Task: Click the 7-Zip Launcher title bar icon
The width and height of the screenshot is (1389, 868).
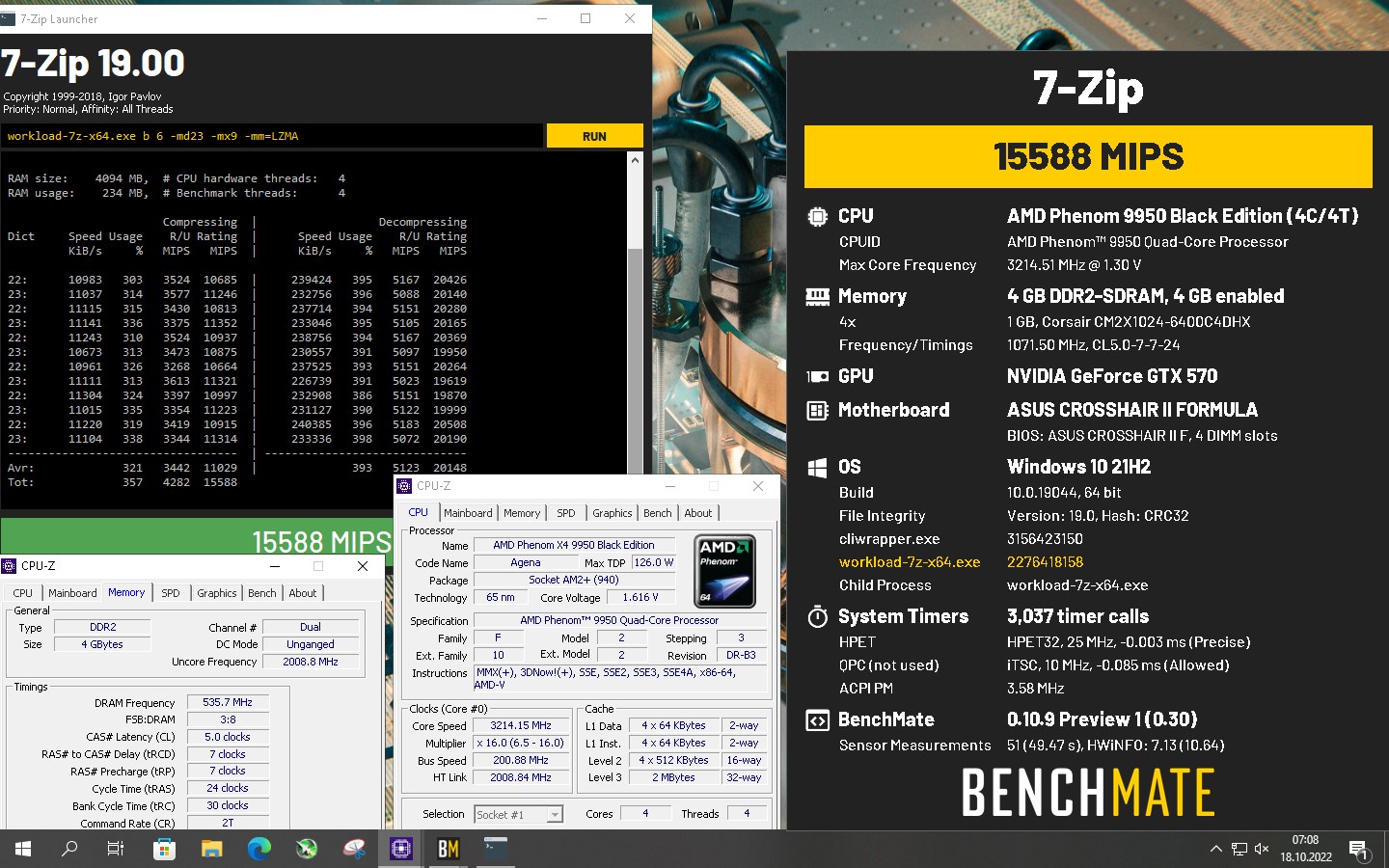Action: 9,18
